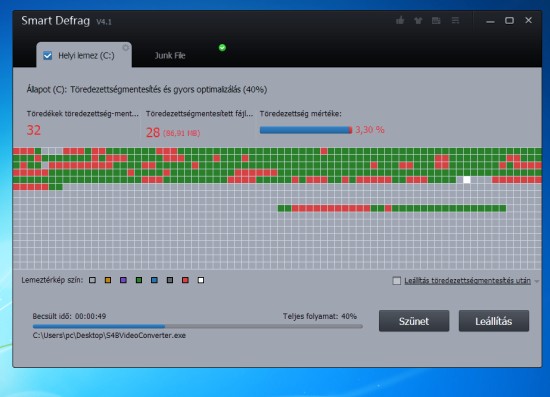This screenshot has width=550, height=397.
Task: Select the red disk map color
Action: 185,280
